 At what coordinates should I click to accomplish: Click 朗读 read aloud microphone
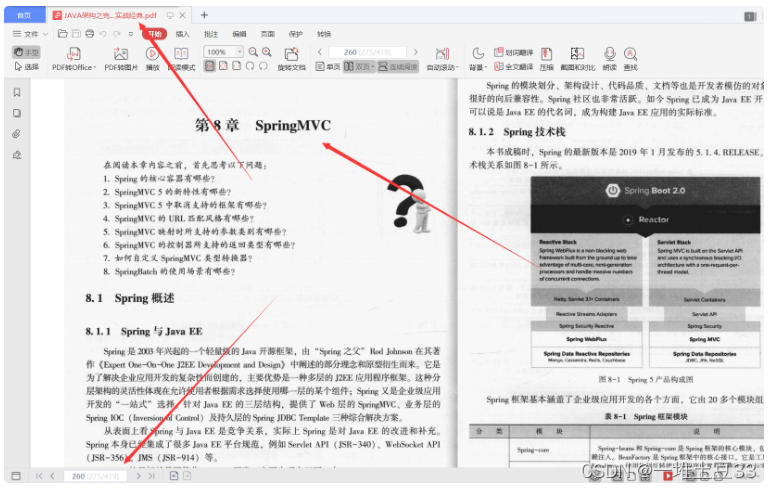[x=610, y=60]
